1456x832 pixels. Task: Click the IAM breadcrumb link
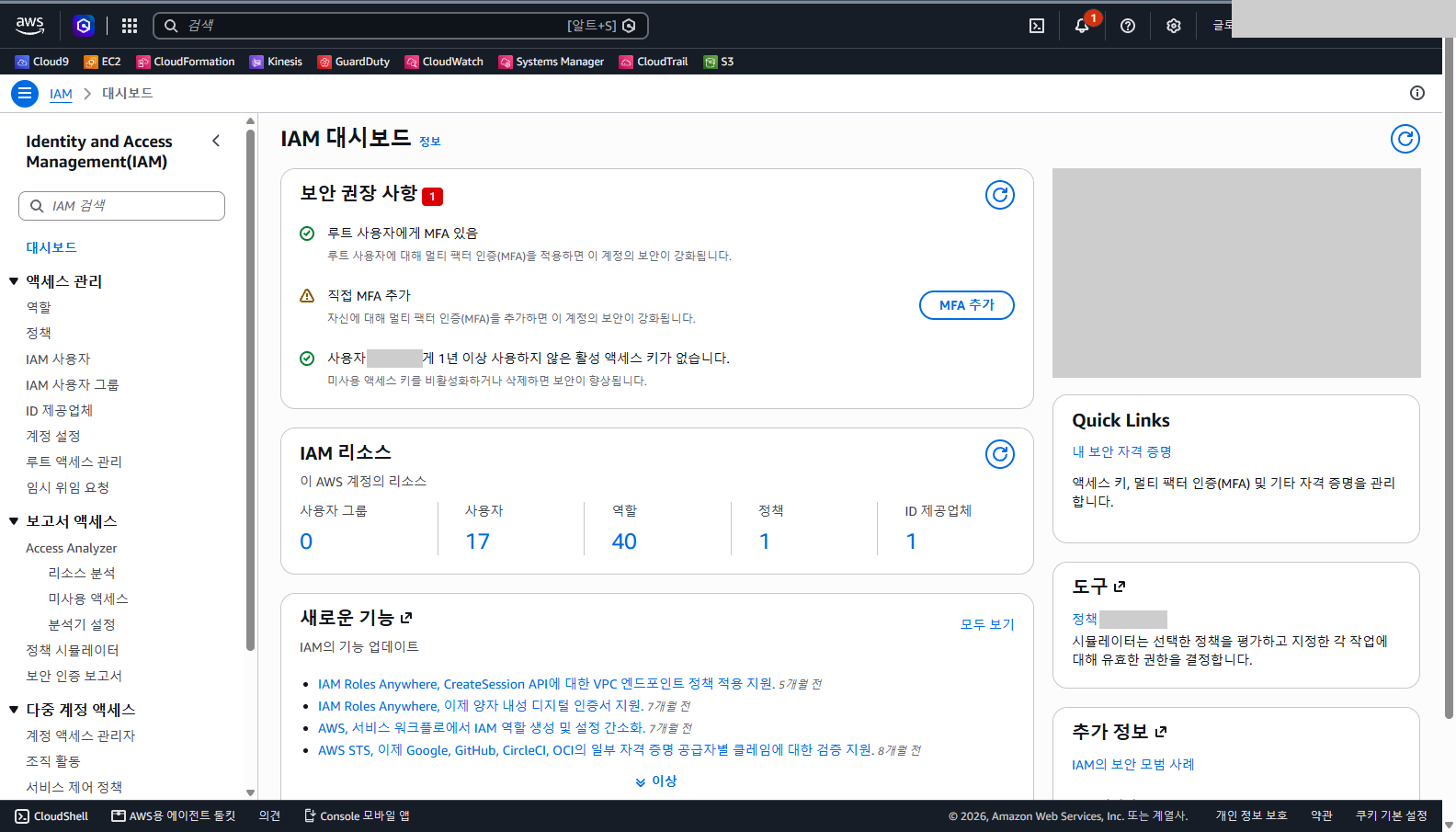pos(61,94)
